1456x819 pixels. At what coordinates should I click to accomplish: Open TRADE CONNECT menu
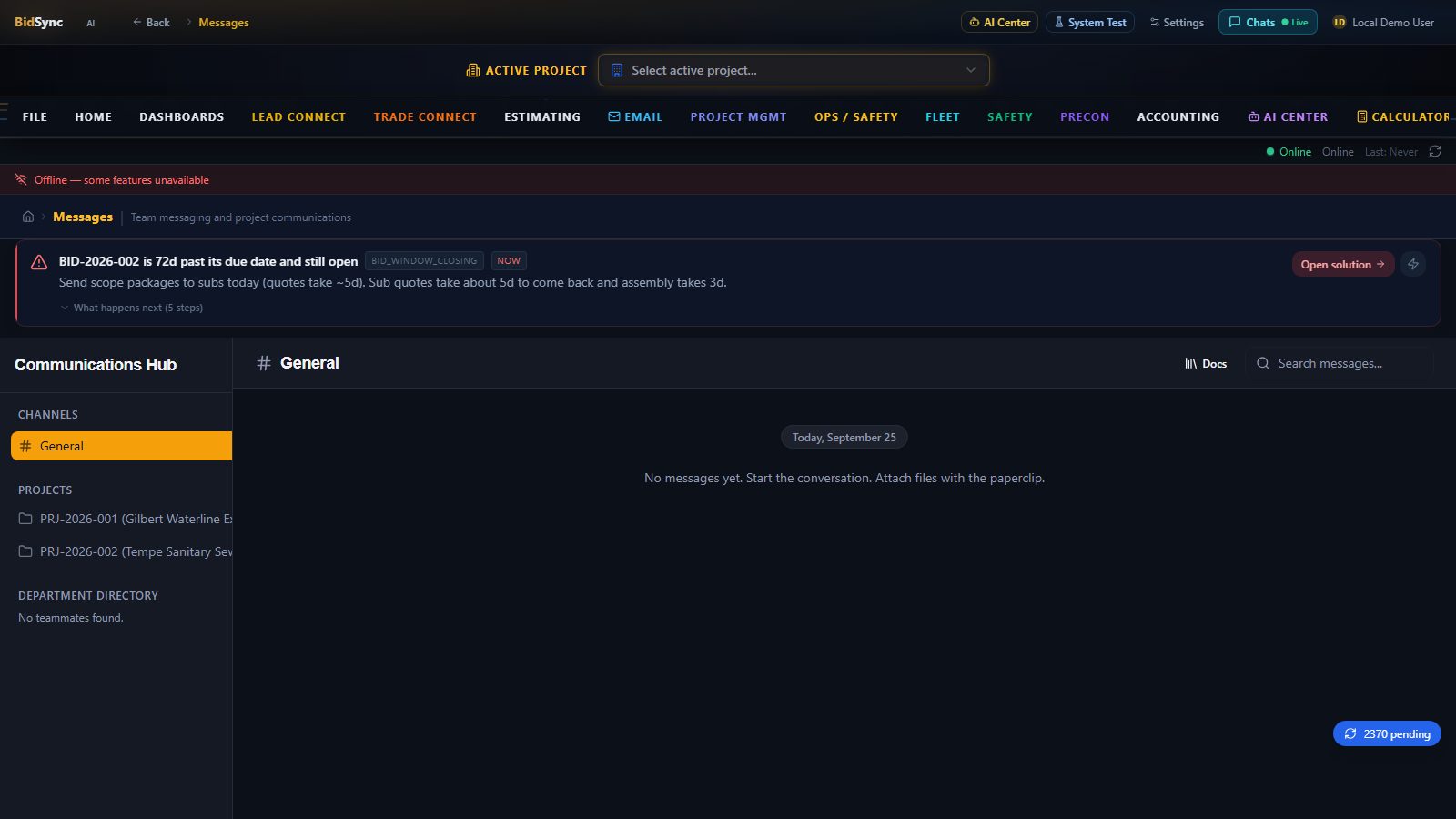(x=425, y=116)
